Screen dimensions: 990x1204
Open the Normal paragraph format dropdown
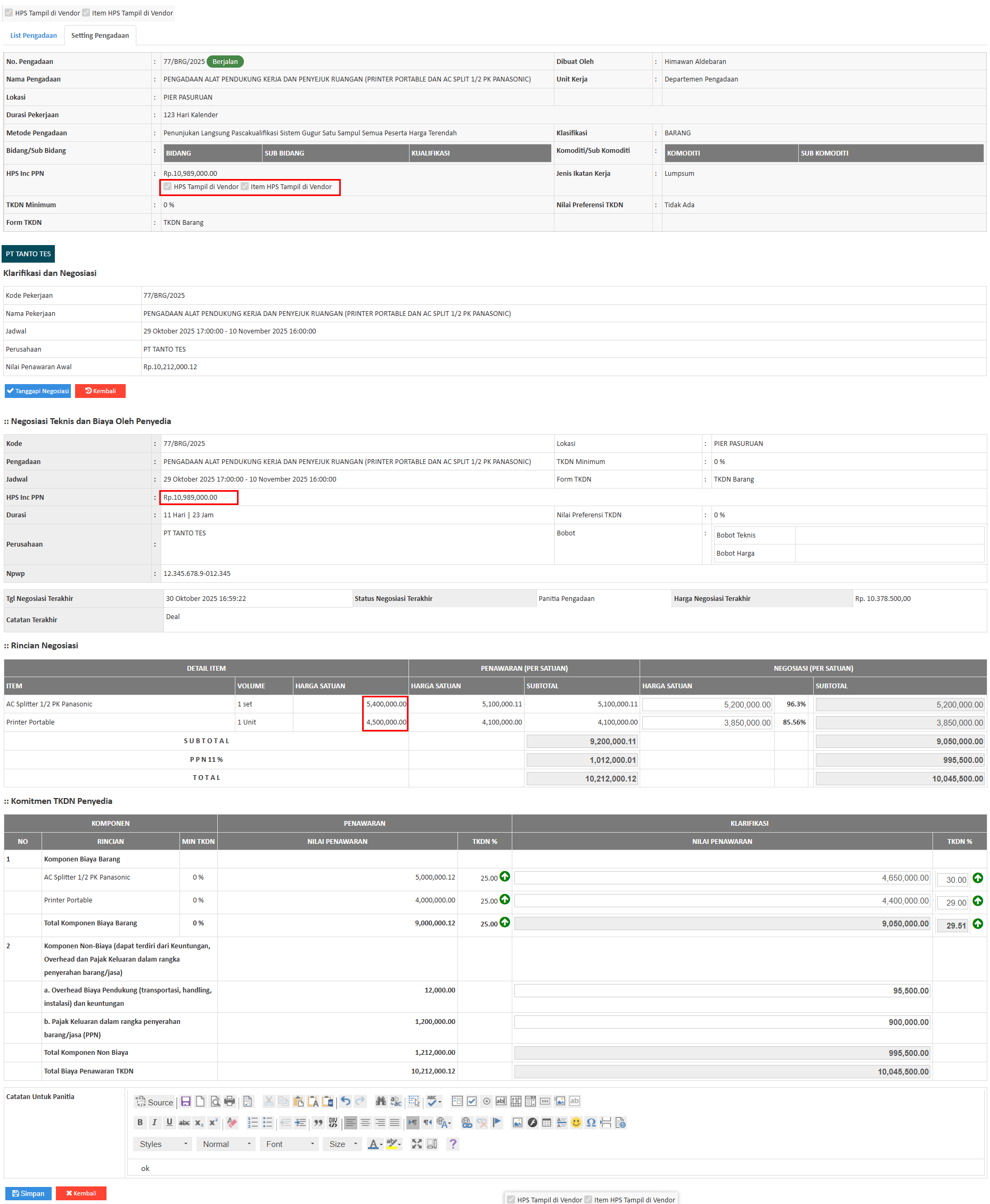coord(226,1144)
